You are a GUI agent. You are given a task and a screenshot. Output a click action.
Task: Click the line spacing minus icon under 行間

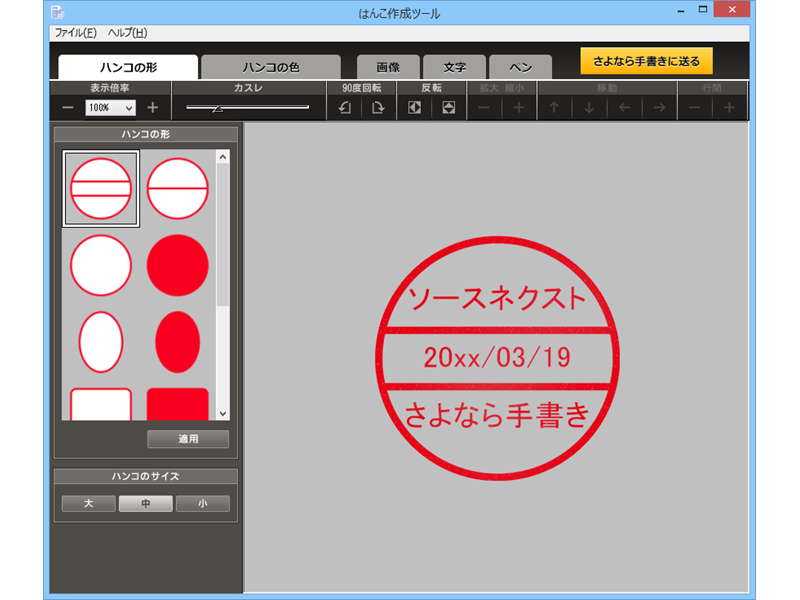tap(694, 108)
